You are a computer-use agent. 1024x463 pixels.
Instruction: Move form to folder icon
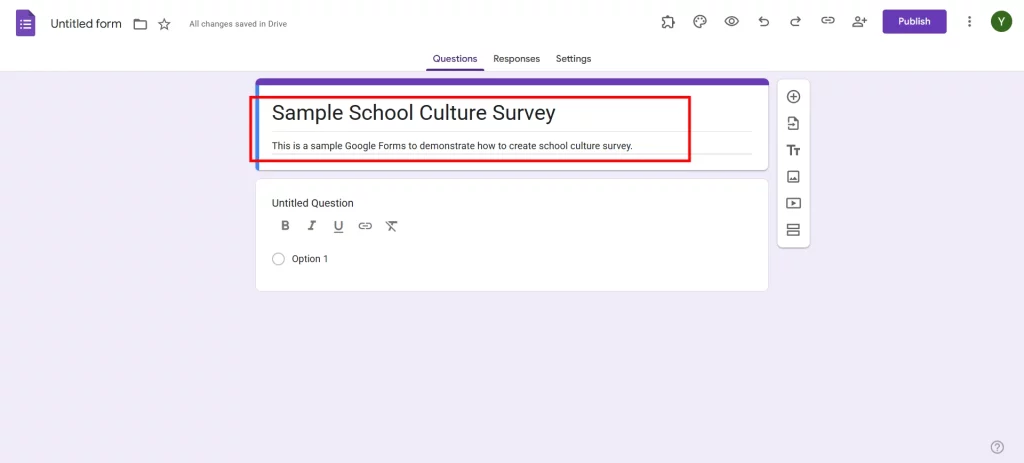click(140, 24)
